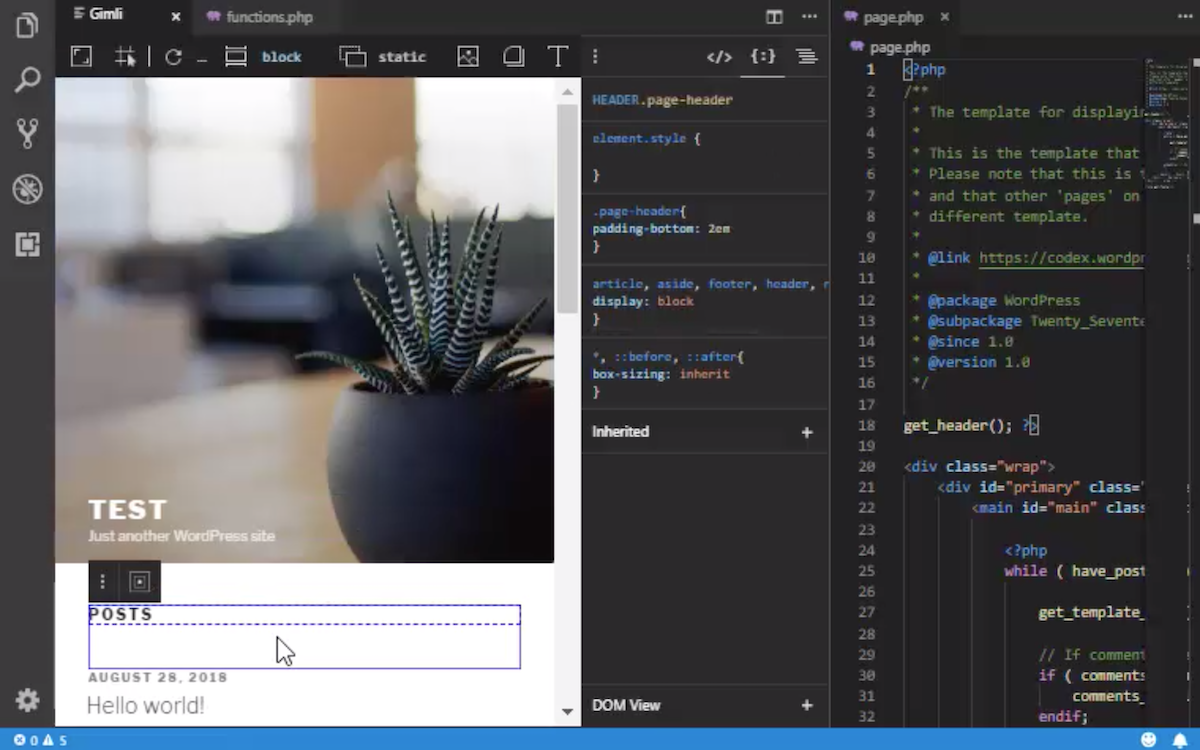This screenshot has width=1200, height=750.
Task: Click the viewport resize square icon in Gimli toolbar
Action: tap(81, 57)
